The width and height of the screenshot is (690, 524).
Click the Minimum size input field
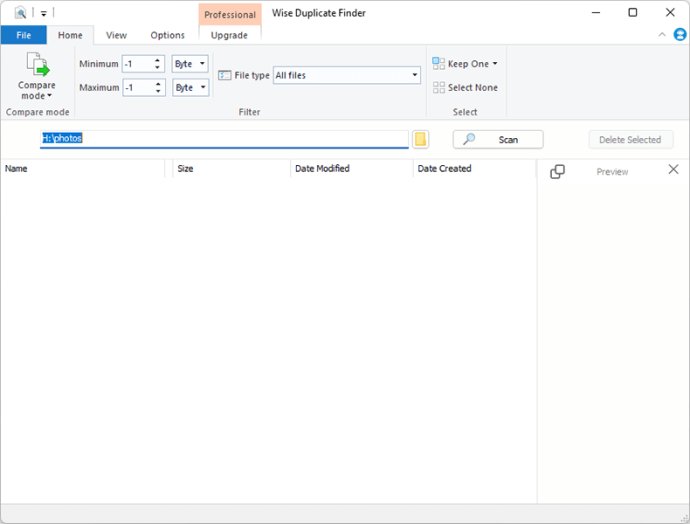pyautogui.click(x=138, y=64)
